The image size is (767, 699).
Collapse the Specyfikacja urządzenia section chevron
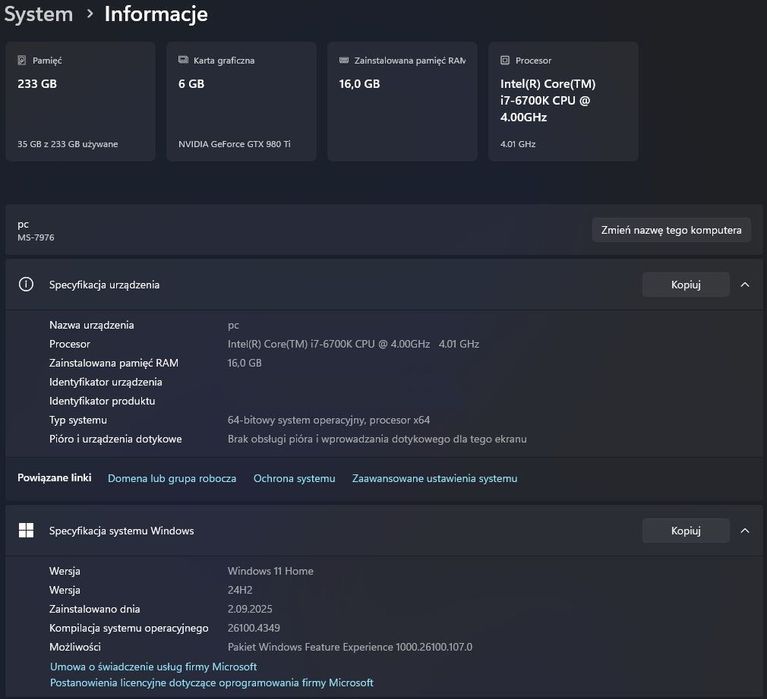[745, 285]
